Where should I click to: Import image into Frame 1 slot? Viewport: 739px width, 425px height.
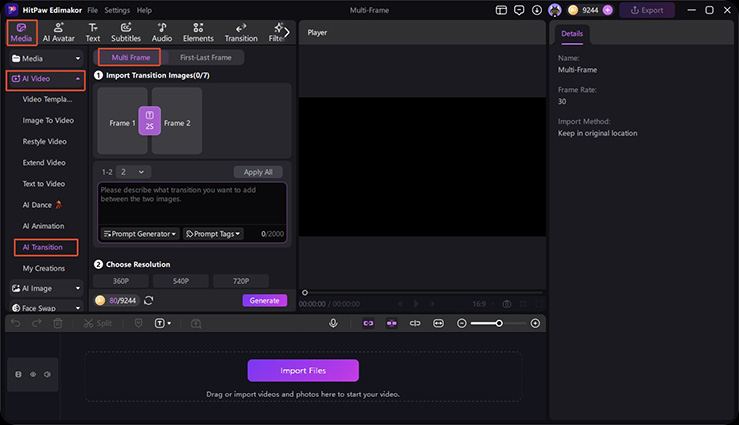tap(122, 121)
